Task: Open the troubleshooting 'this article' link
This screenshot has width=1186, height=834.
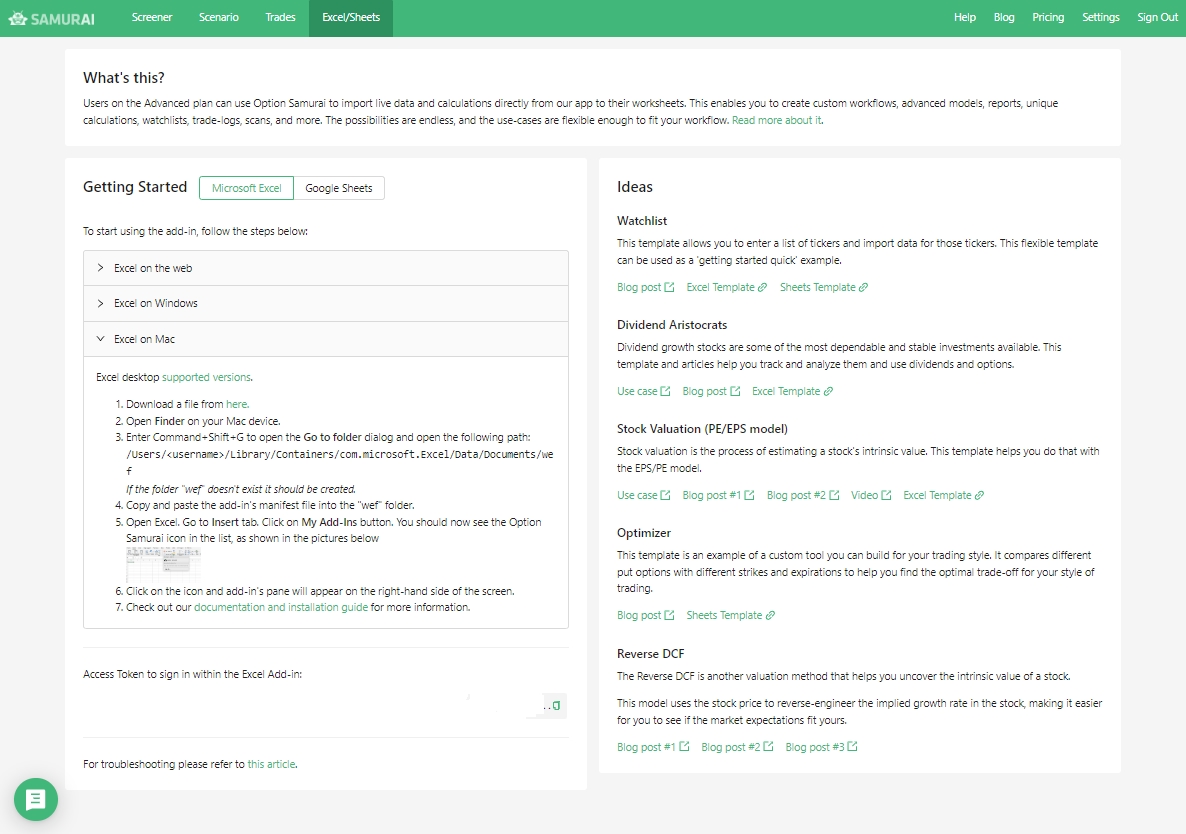Action: [x=271, y=764]
